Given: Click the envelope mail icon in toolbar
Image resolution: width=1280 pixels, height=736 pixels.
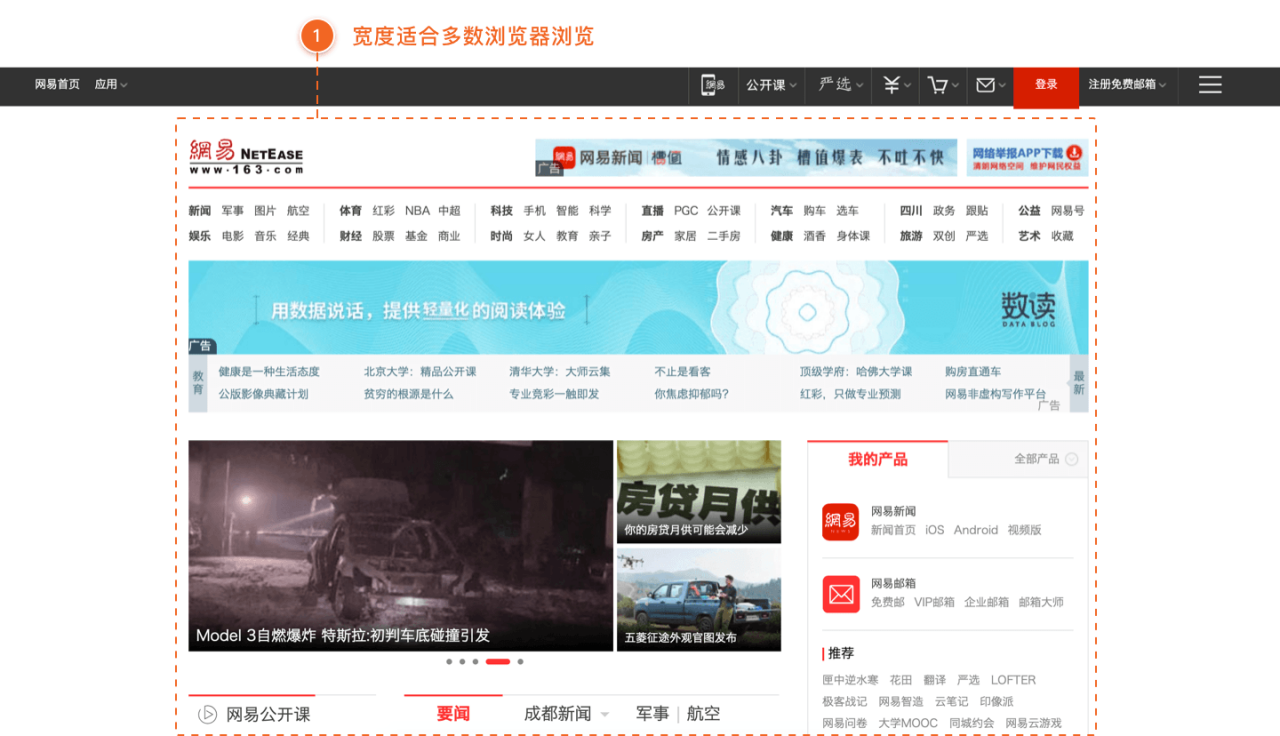Looking at the screenshot, I should (x=985, y=86).
